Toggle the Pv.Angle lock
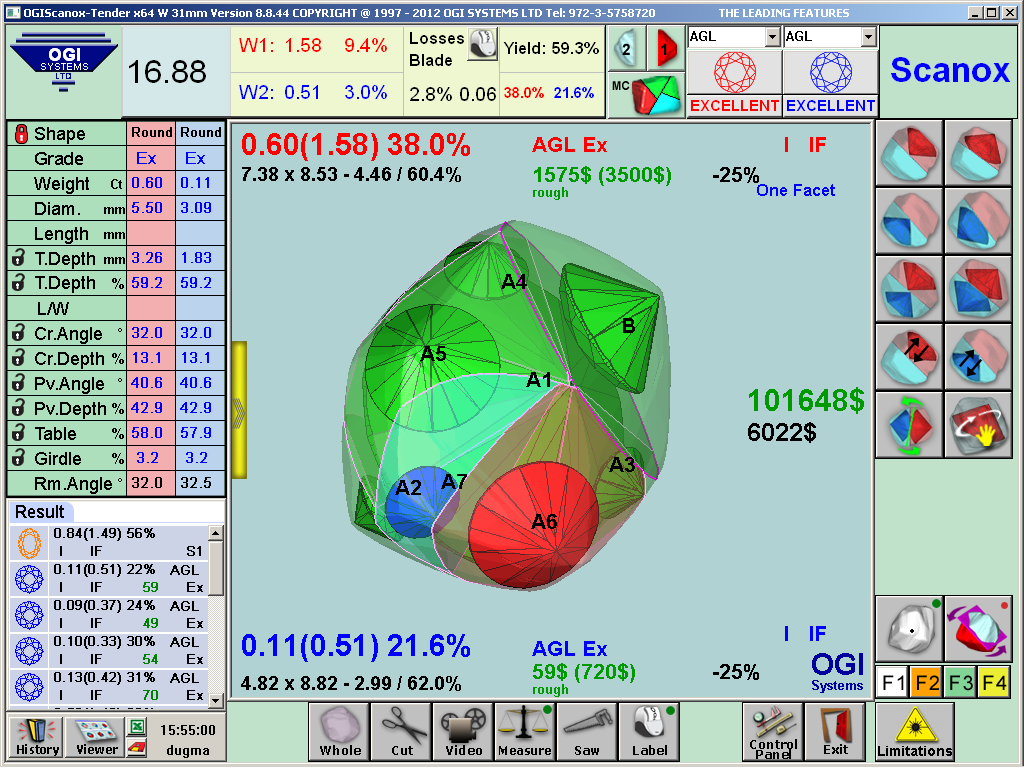The height and width of the screenshot is (768, 1024). tap(19, 383)
